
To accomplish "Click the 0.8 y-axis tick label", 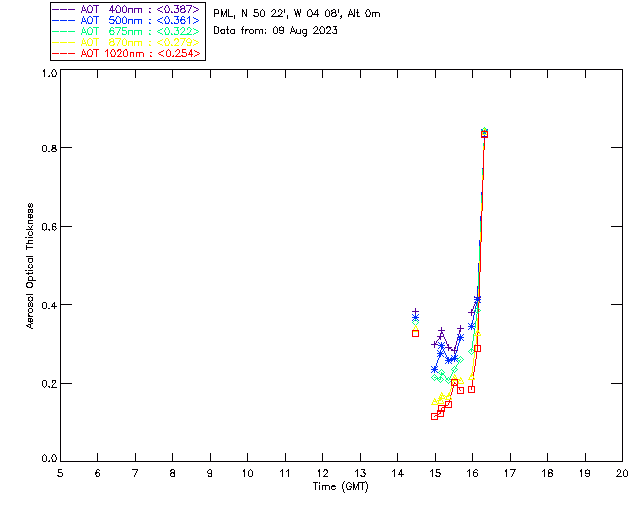I will click(x=49, y=148).
